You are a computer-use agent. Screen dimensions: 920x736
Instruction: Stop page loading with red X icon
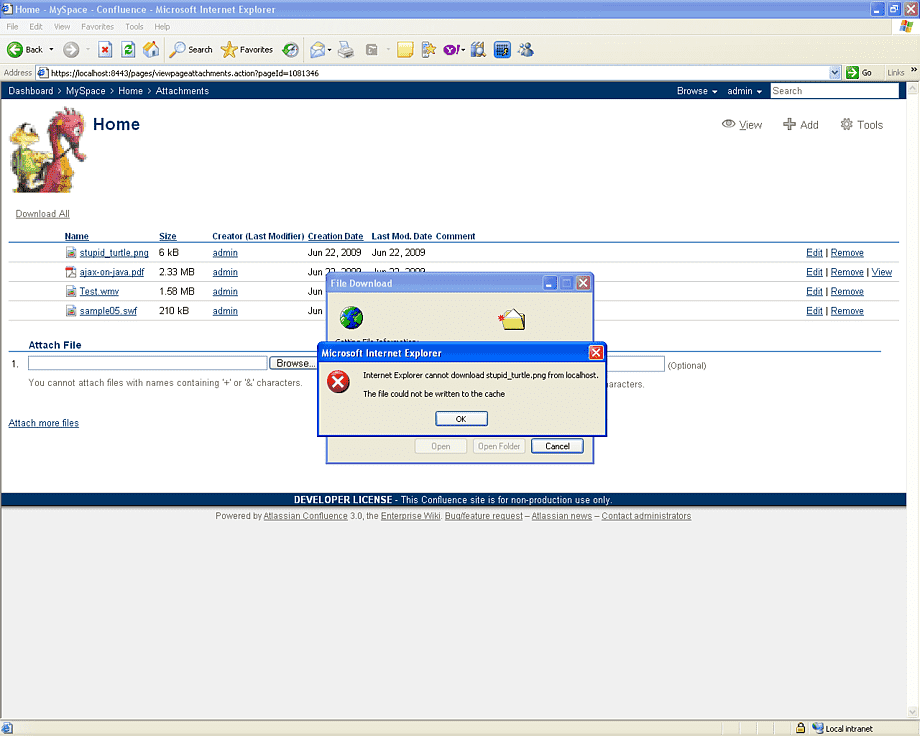[105, 50]
